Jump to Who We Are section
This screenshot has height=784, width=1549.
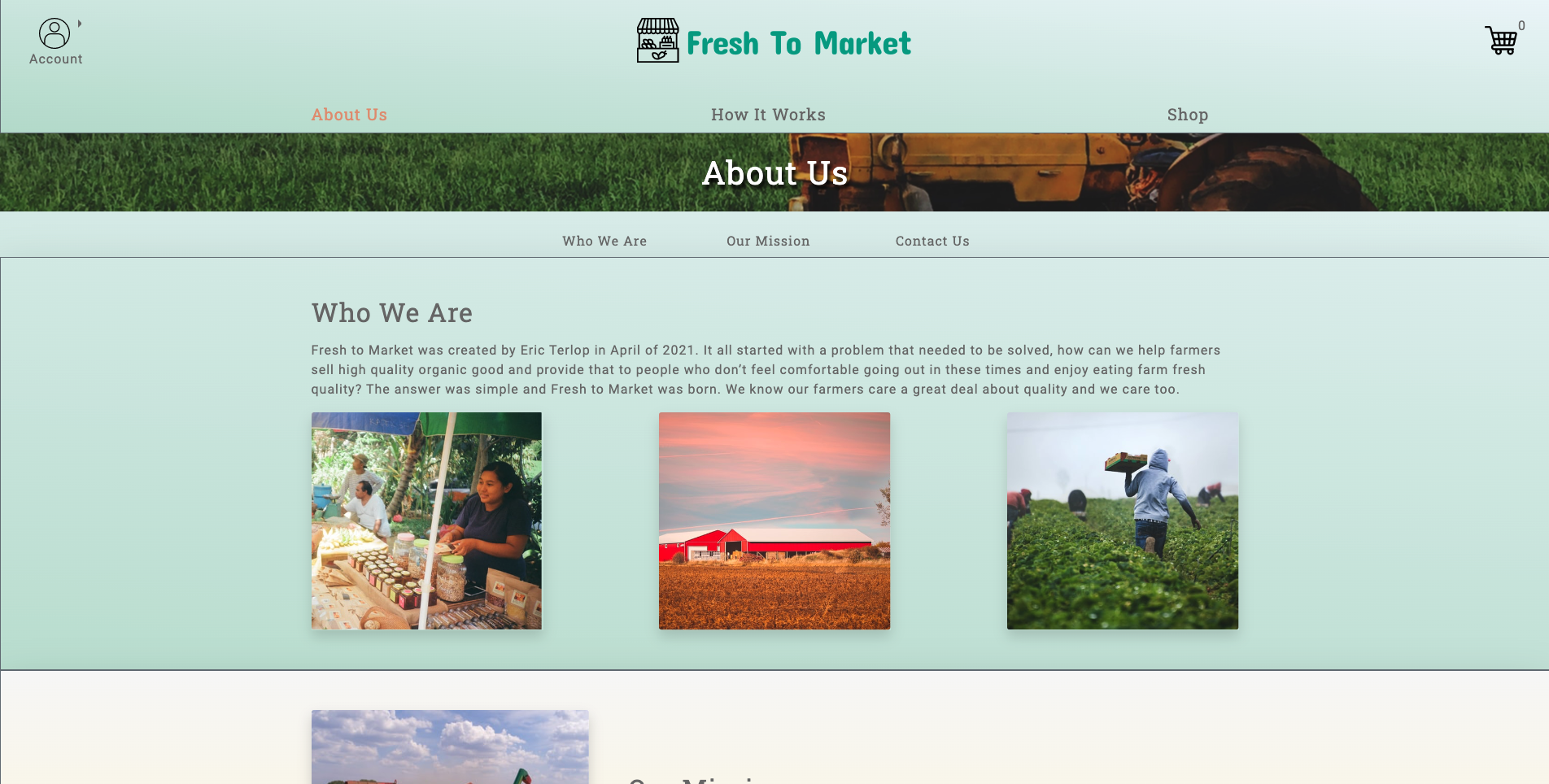[x=604, y=241]
